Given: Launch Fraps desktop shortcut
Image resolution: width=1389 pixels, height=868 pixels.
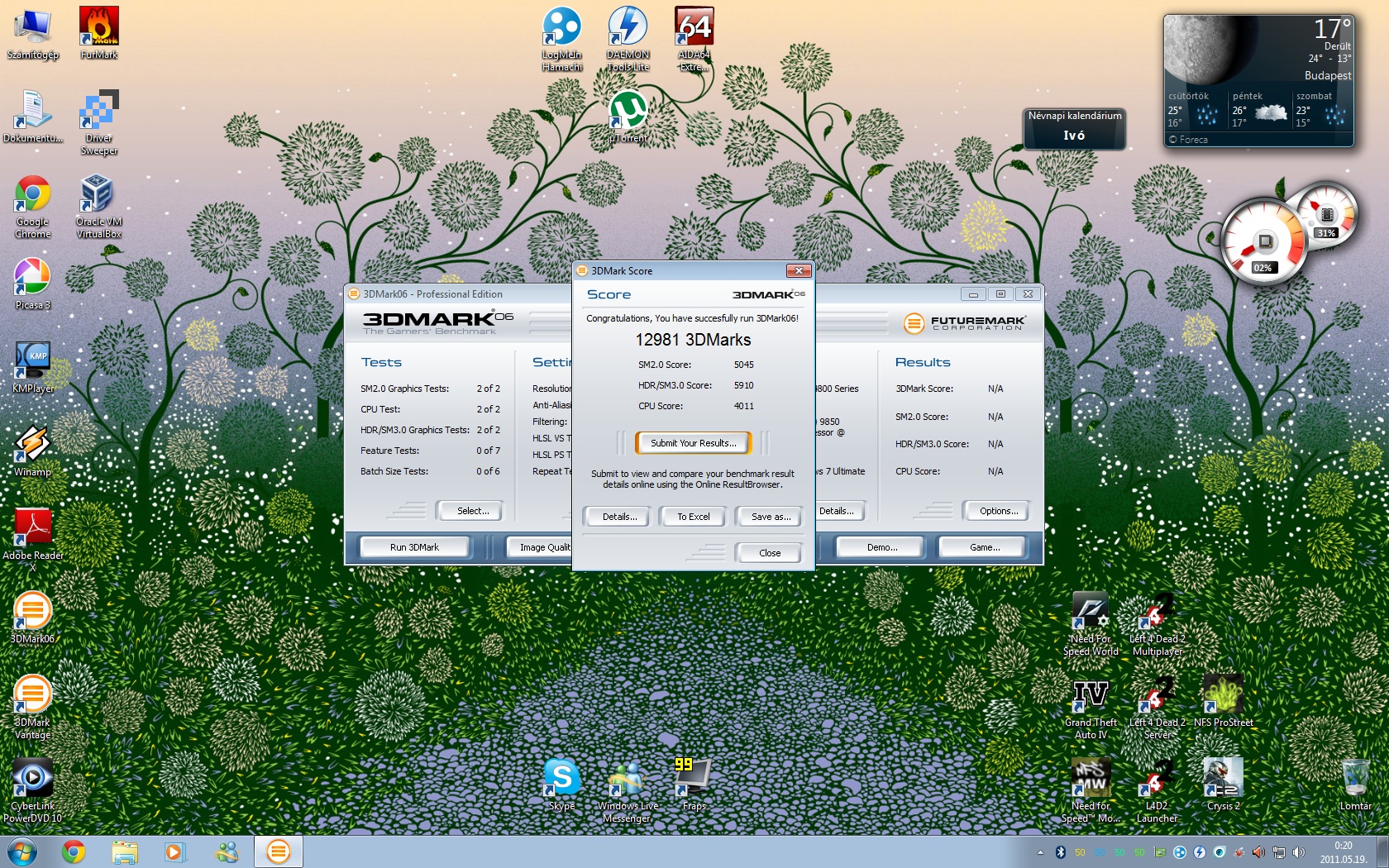Looking at the screenshot, I should (x=694, y=785).
